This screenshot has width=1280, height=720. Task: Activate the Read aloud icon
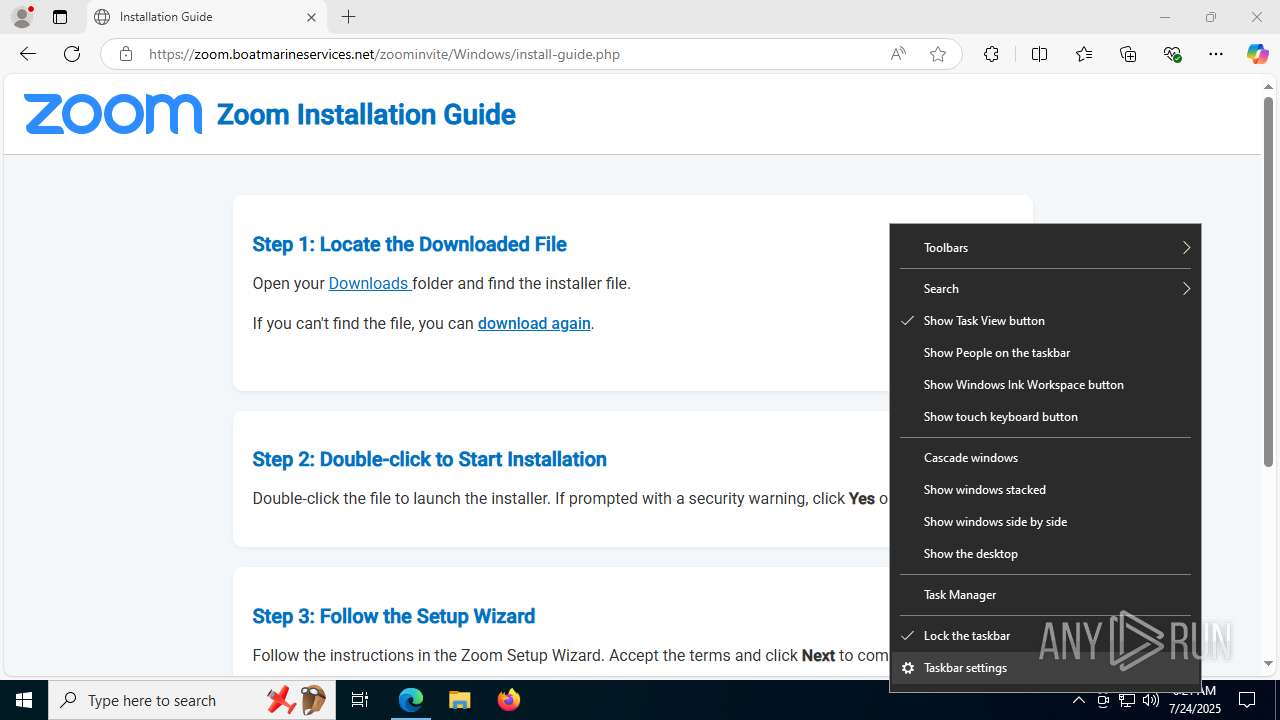pyautogui.click(x=898, y=54)
